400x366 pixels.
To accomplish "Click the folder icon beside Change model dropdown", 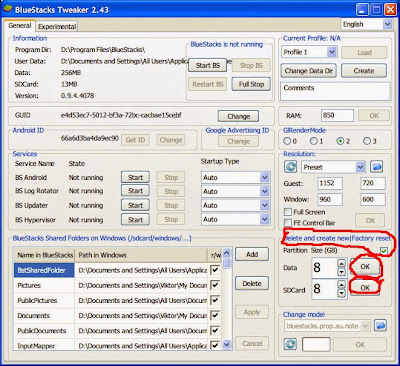I will (380, 326).
